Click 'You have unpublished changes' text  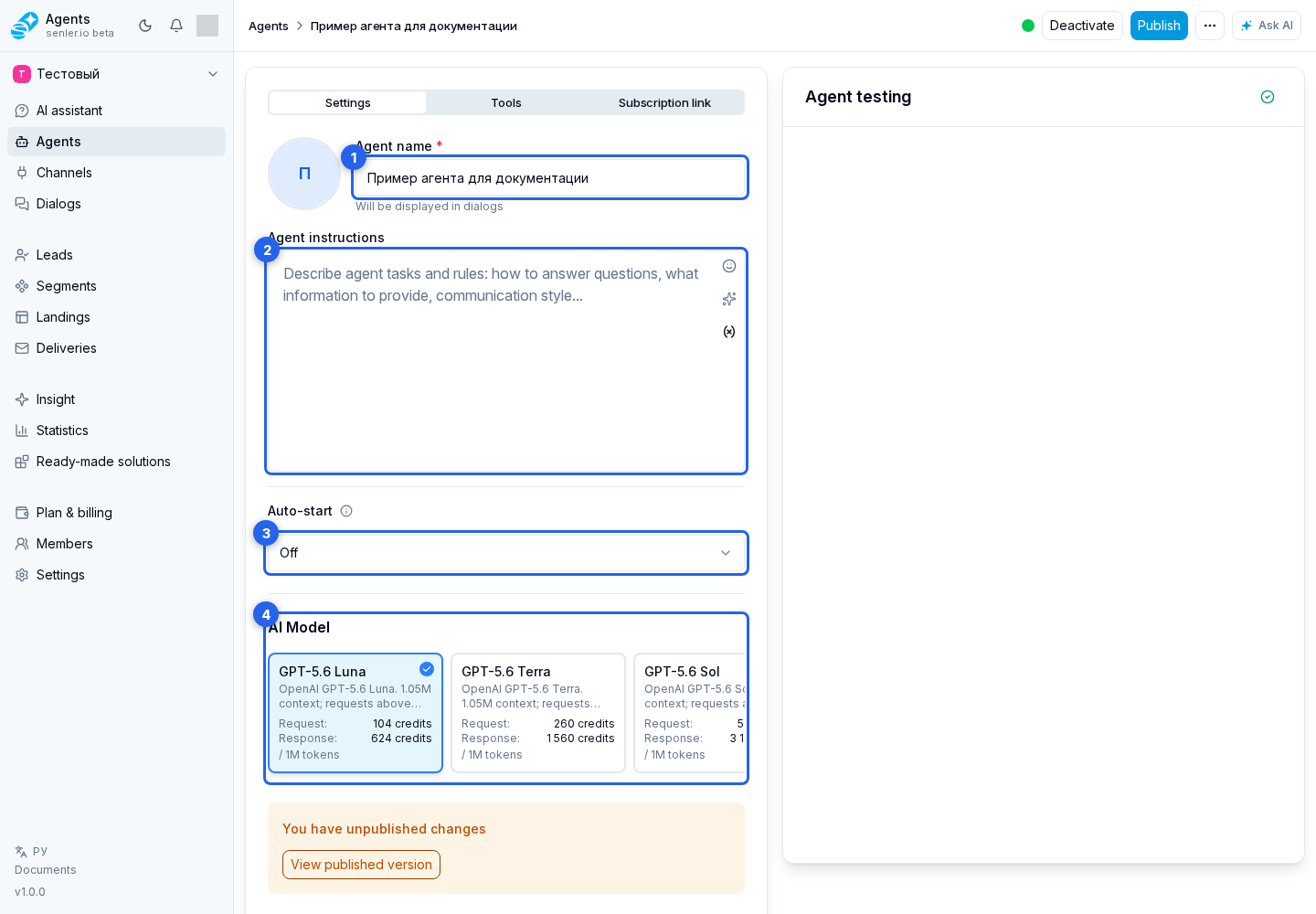tap(384, 829)
